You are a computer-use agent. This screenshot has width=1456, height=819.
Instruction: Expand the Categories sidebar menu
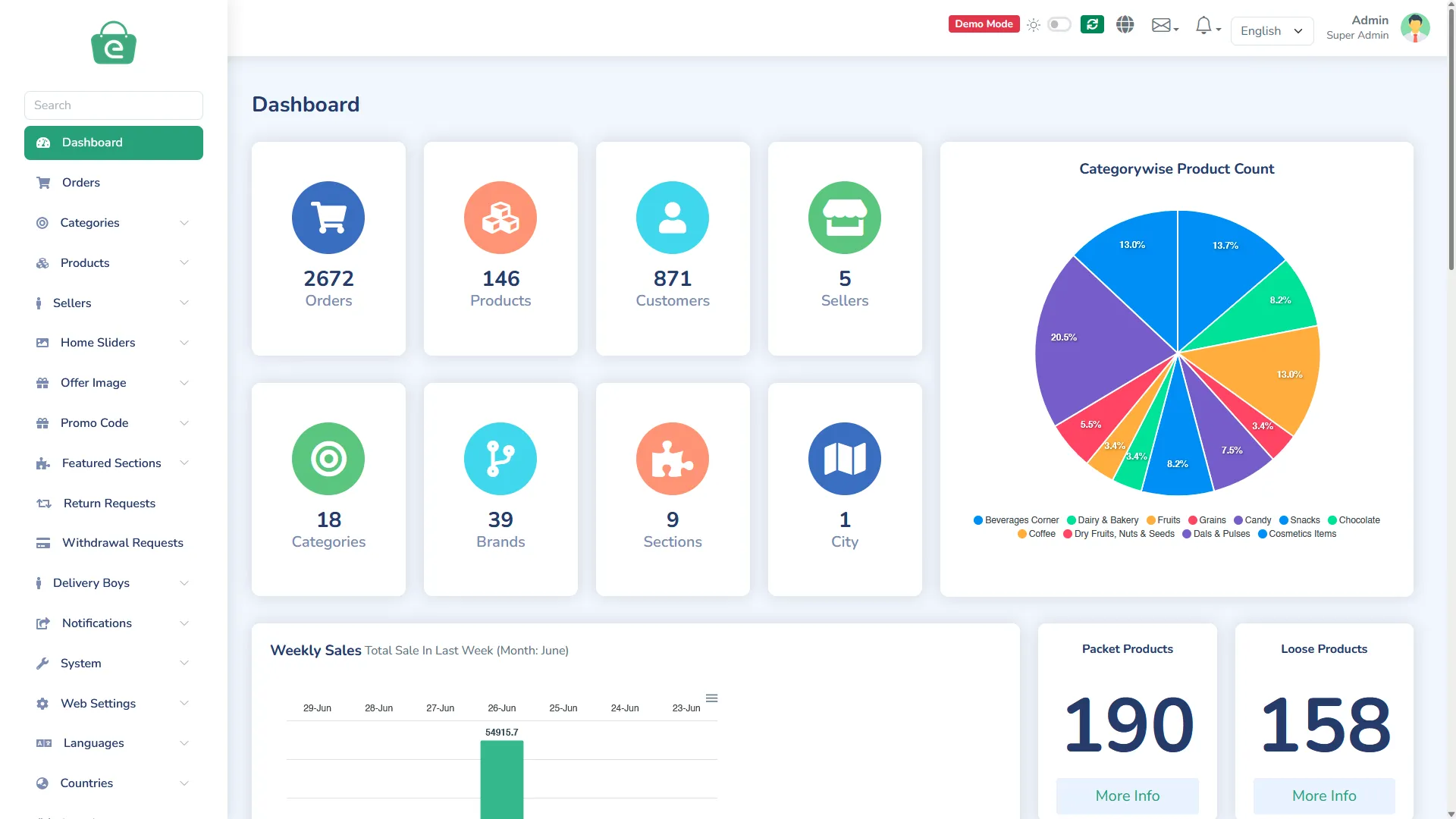point(114,223)
